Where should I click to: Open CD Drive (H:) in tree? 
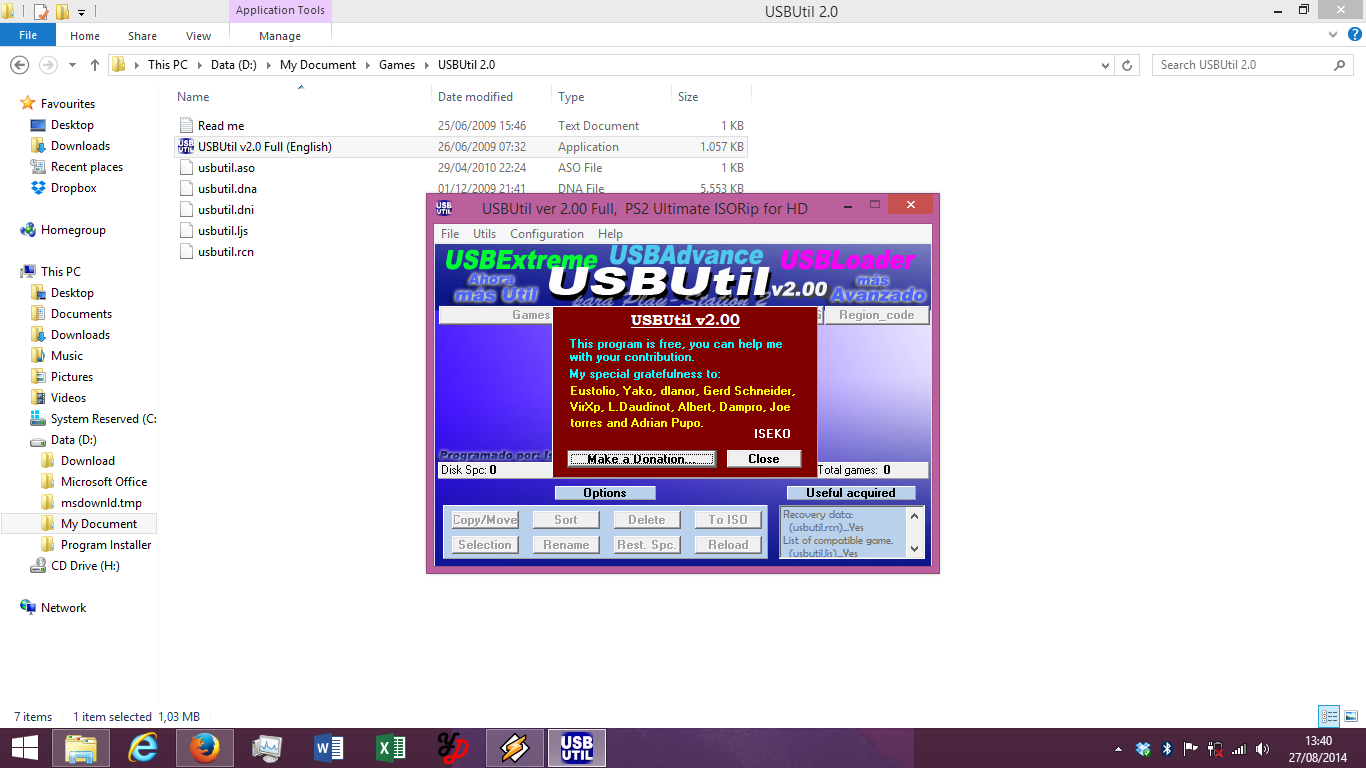85,566
